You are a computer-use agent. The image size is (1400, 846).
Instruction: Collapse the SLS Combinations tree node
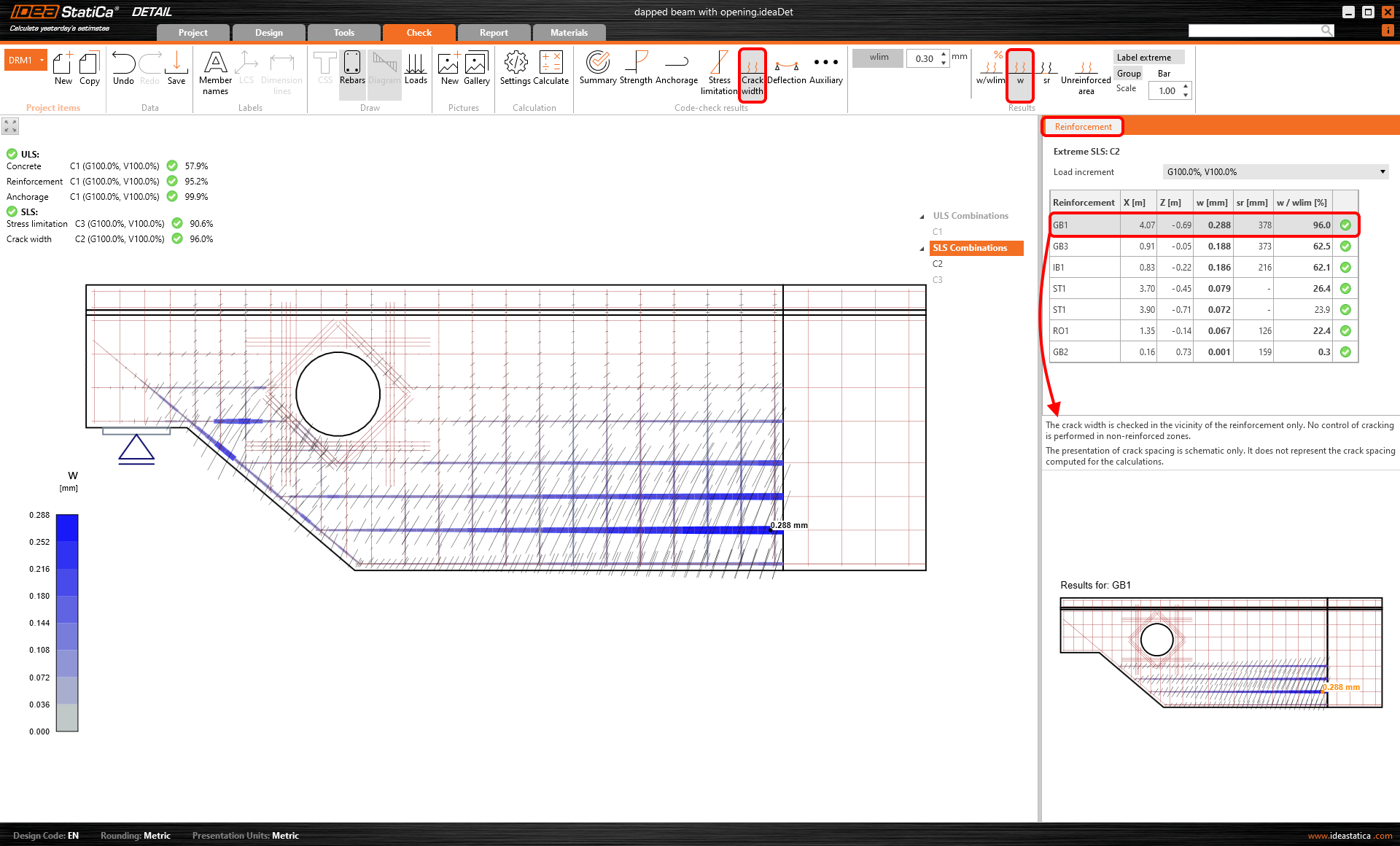point(922,247)
